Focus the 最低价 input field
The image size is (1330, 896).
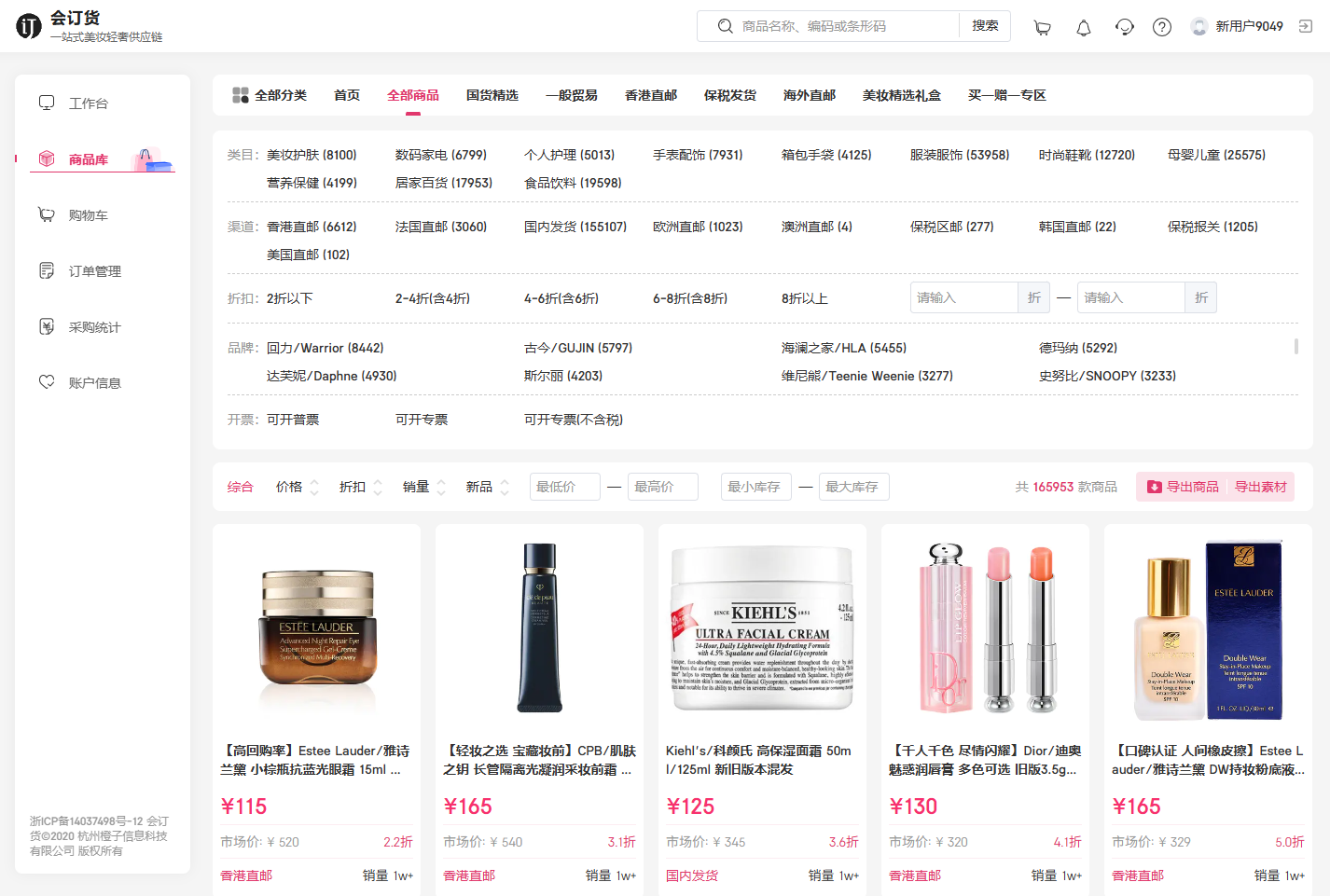tap(565, 487)
